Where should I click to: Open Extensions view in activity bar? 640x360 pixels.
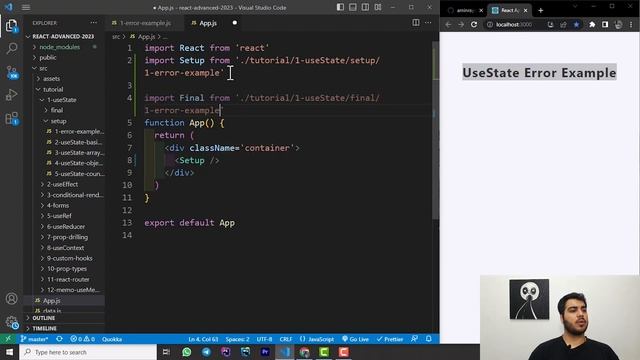pyautogui.click(x=11, y=118)
